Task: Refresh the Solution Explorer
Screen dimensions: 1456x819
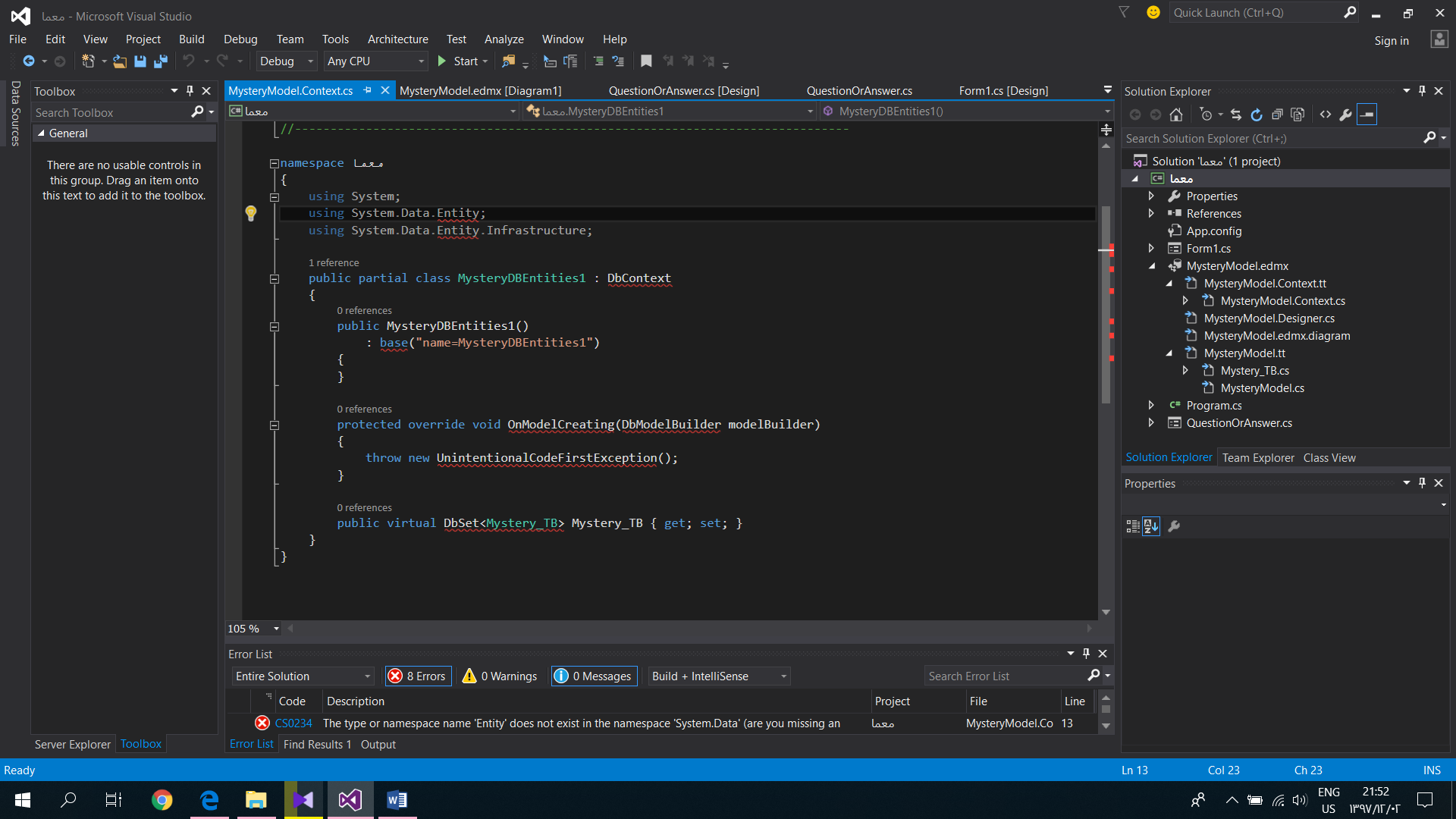Action: (1257, 115)
